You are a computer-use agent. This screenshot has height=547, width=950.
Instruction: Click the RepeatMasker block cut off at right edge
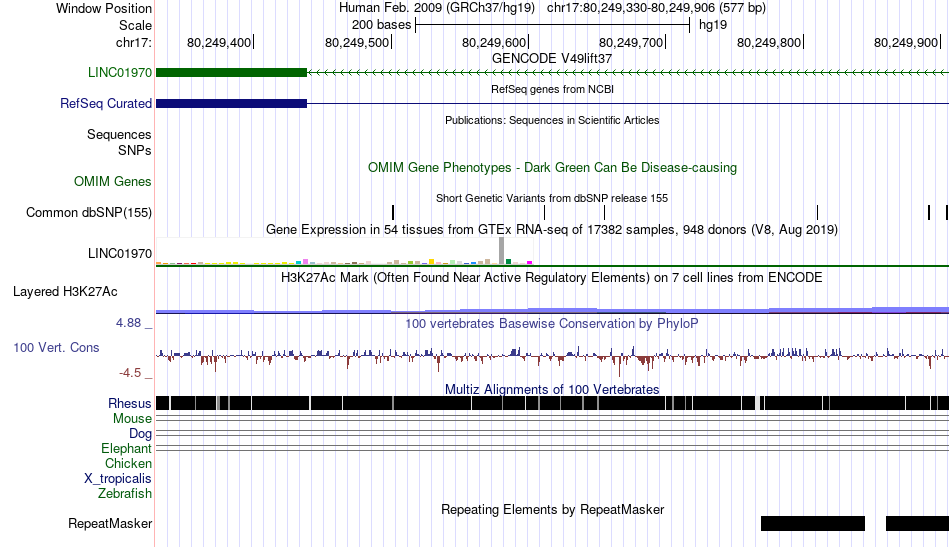(x=917, y=523)
